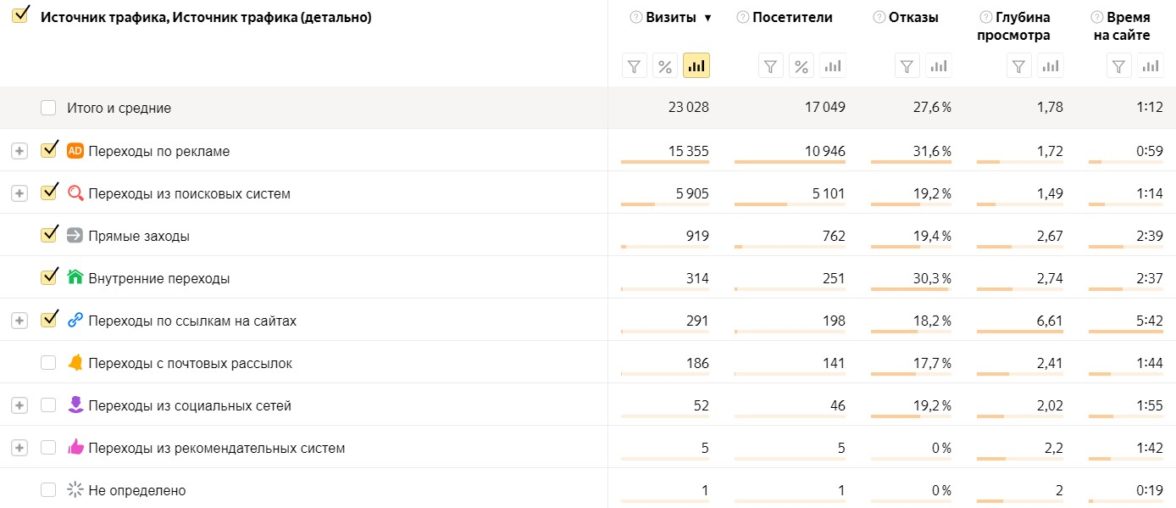The image size is (1176, 508).
Task: Expand the Переходы из поисковых систем row
Action: pyautogui.click(x=18, y=193)
